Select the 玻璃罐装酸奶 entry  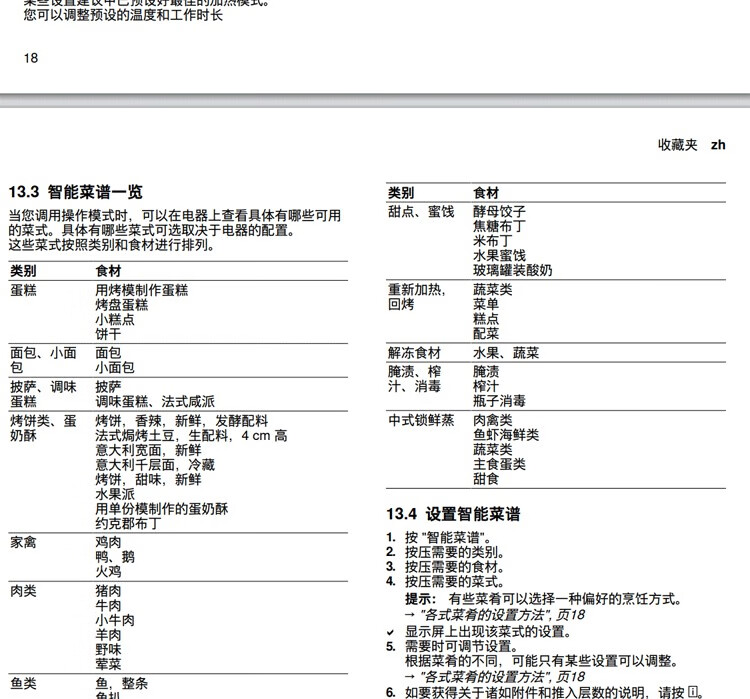pyautogui.click(x=513, y=270)
